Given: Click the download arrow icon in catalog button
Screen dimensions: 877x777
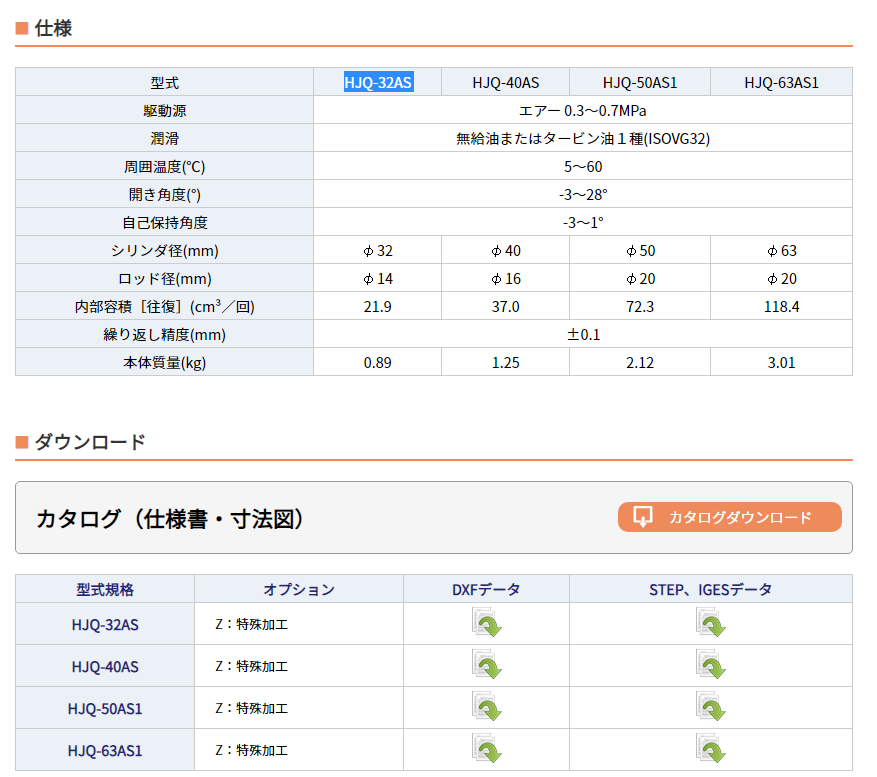Looking at the screenshot, I should click(x=644, y=517).
